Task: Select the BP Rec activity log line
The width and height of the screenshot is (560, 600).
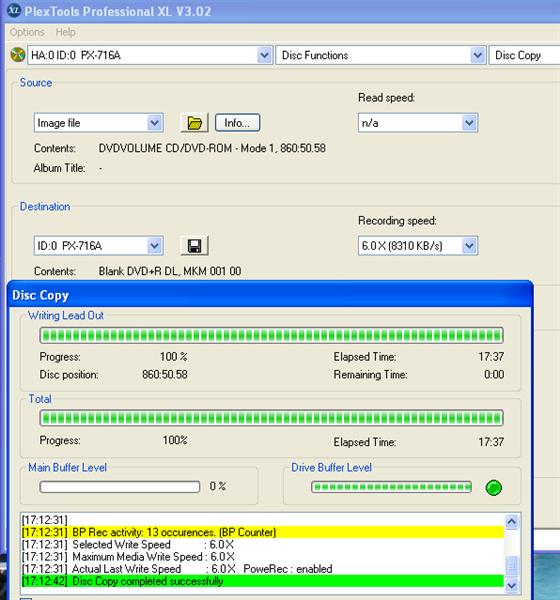Action: click(x=263, y=532)
